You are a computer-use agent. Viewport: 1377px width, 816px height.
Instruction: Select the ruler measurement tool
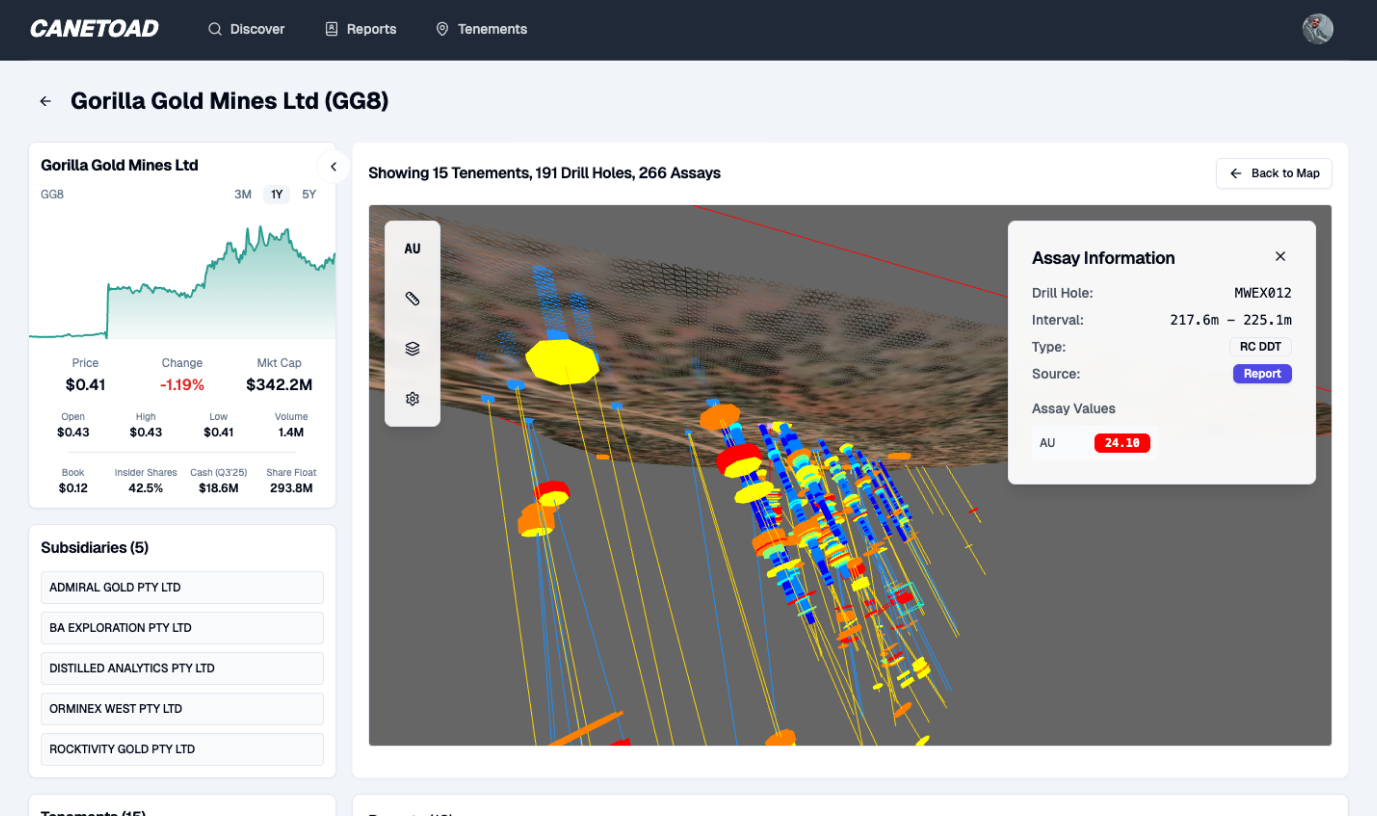[x=412, y=299]
